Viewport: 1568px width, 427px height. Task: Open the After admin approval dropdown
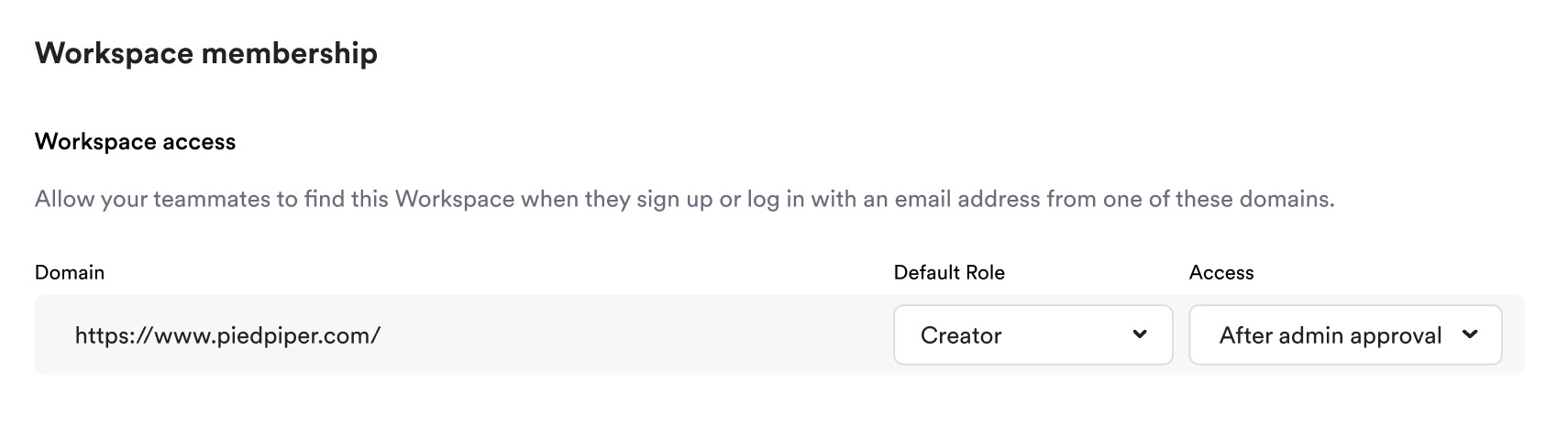[x=1344, y=335]
